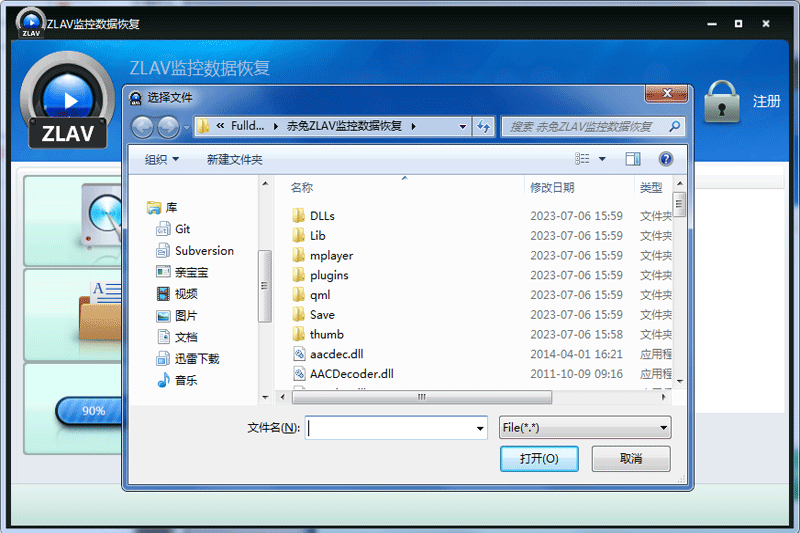Click the large ZLAV play logo

(x=67, y=101)
